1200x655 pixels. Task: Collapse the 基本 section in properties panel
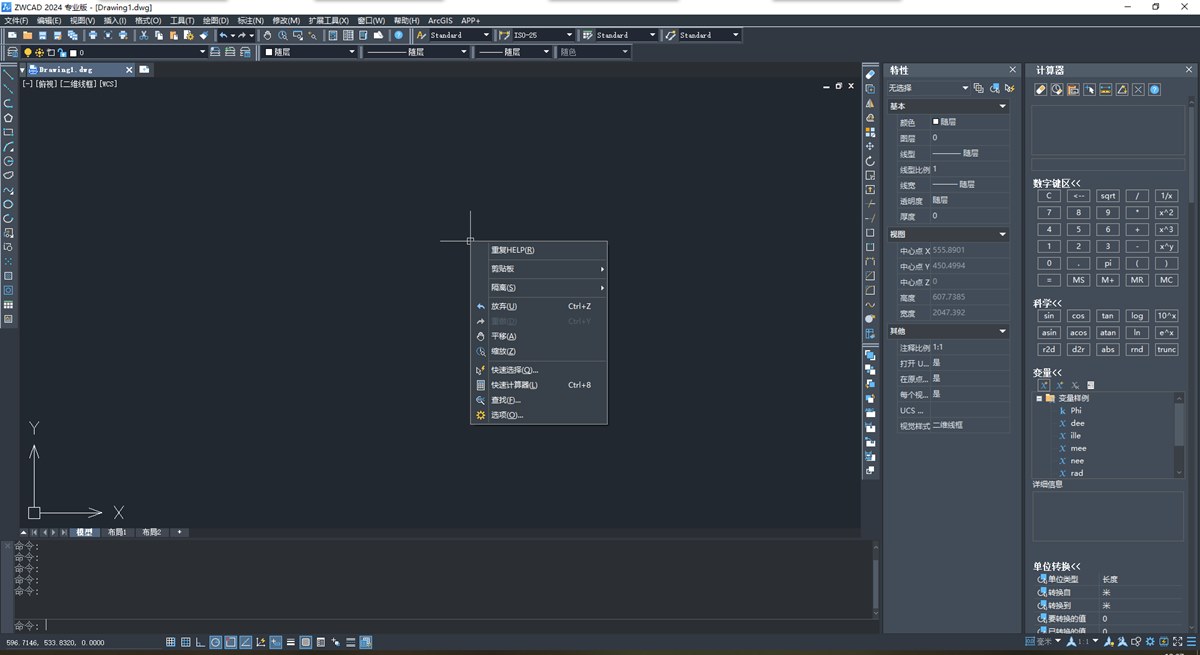click(1003, 106)
